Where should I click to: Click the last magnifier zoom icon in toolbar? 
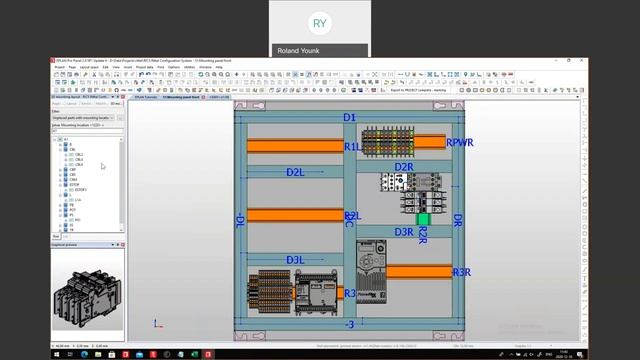tap(228, 75)
